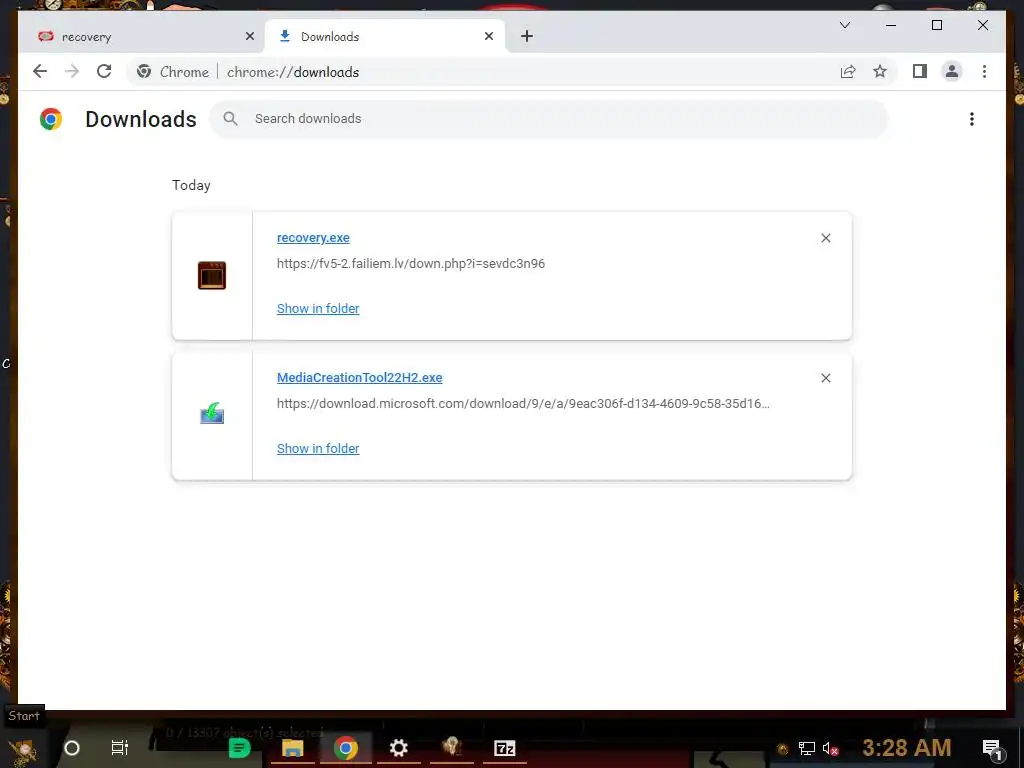The height and width of the screenshot is (768, 1024).
Task: Open the green notes app on taskbar
Action: 239,748
